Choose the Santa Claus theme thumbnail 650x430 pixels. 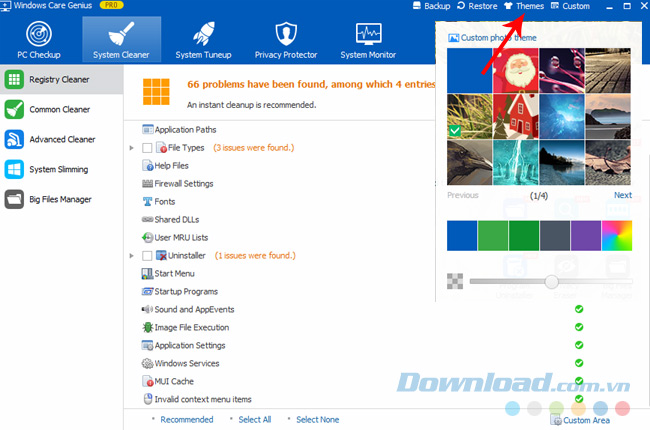(516, 70)
